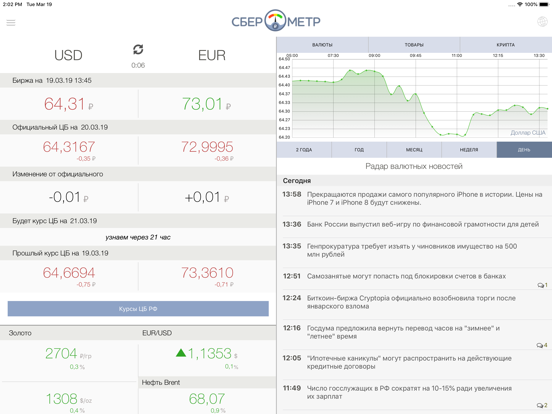
Task: Switch to the Валюты tab
Action: coord(322,45)
